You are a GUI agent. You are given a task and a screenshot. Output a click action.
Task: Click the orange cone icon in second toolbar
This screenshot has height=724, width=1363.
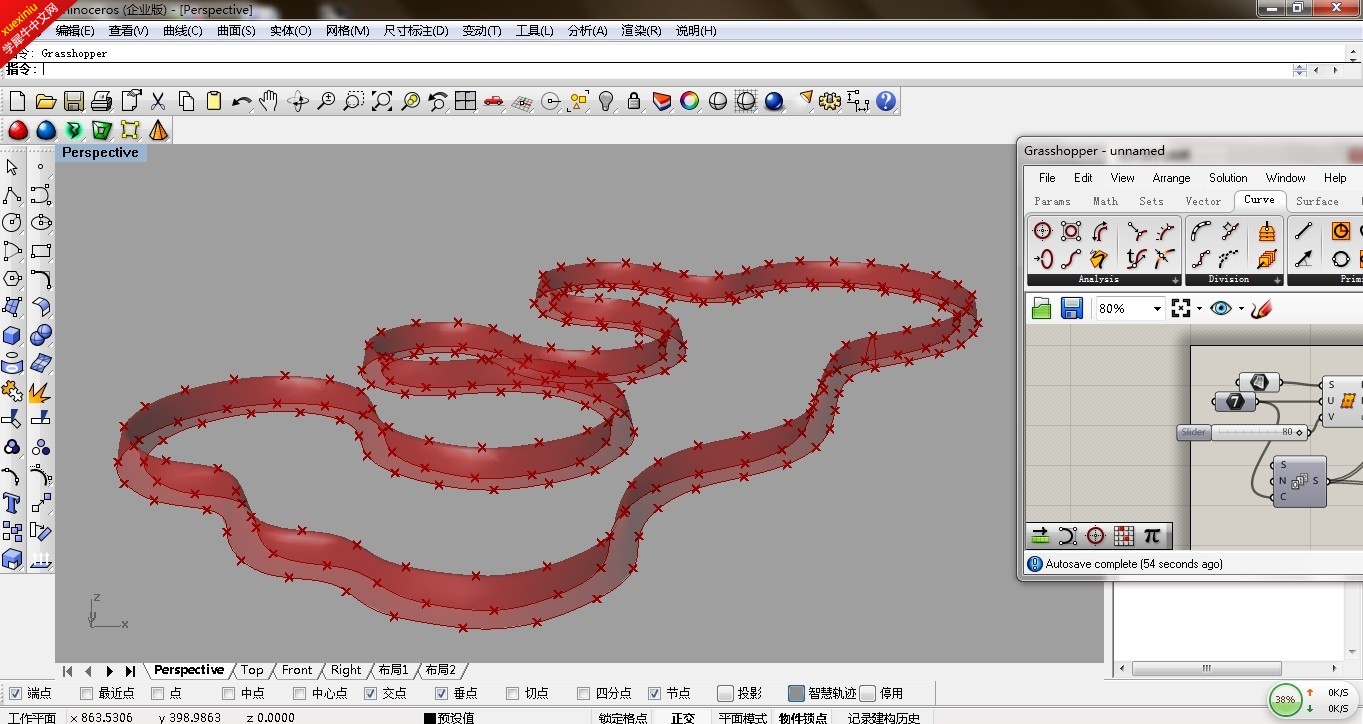pos(158,131)
